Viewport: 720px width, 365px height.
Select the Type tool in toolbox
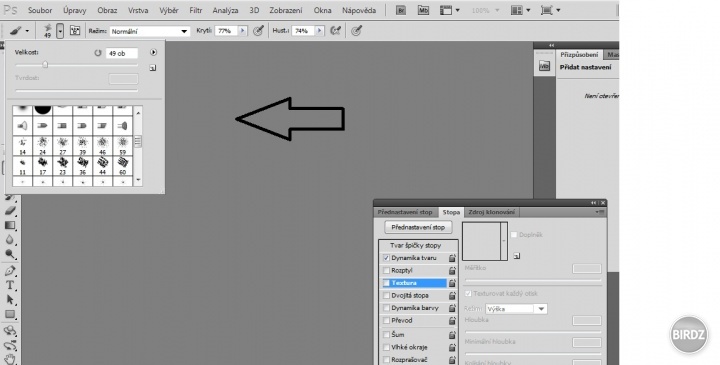(x=10, y=285)
